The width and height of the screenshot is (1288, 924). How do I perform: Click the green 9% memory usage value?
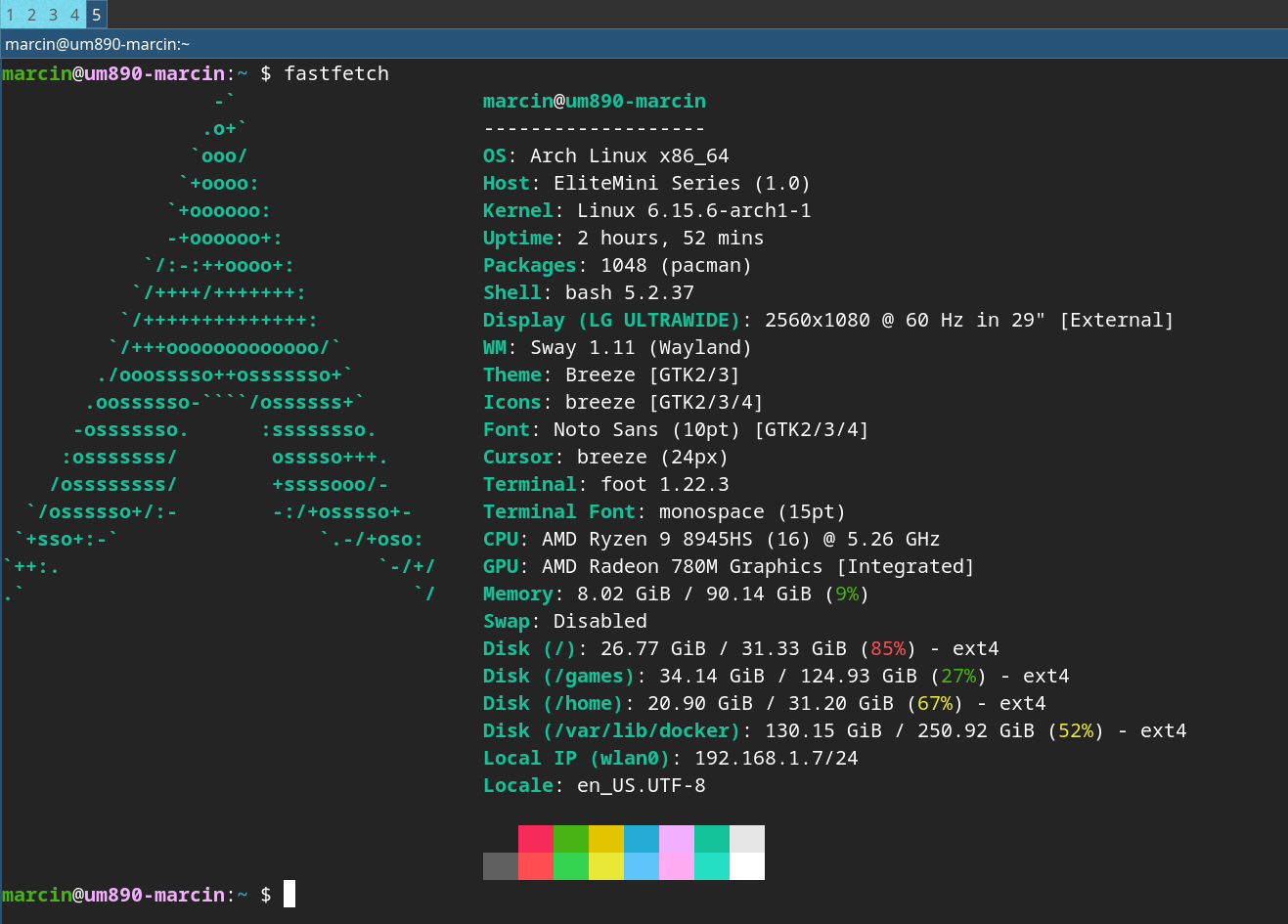[847, 594]
